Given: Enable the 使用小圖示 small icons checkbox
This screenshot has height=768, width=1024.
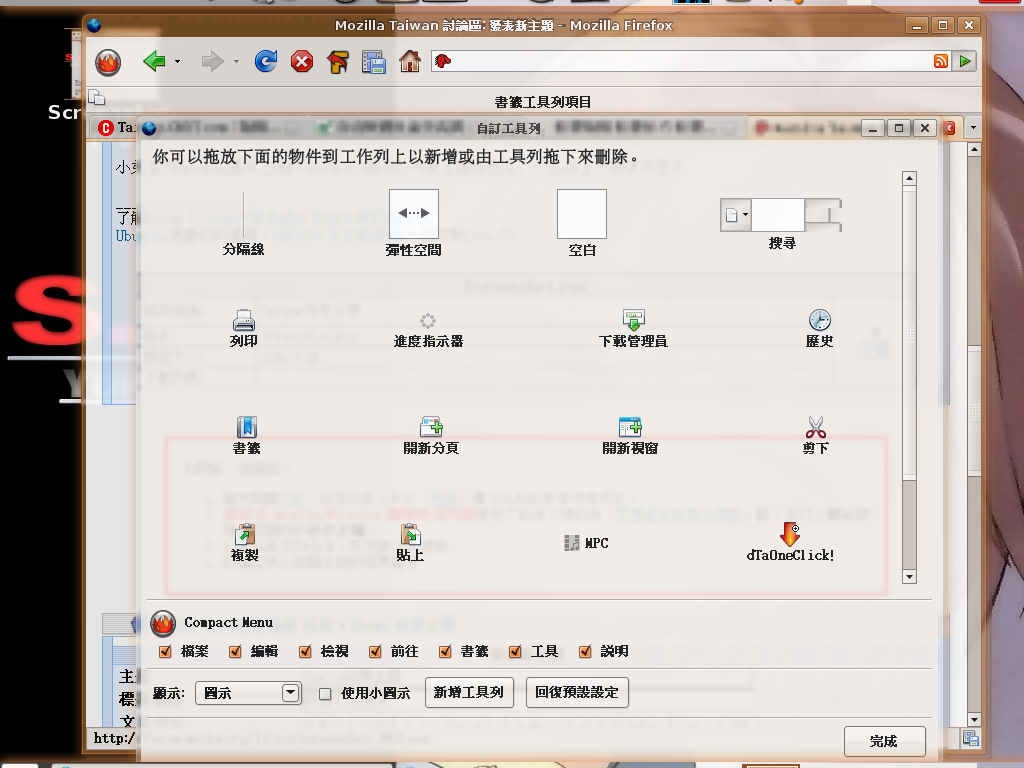Looking at the screenshot, I should coord(325,694).
